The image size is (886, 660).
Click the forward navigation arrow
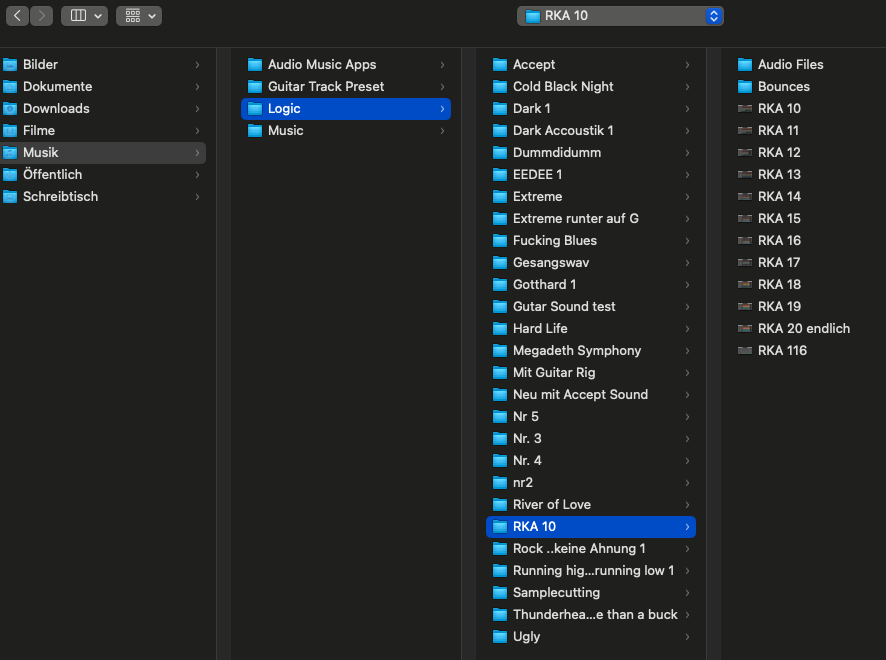click(41, 16)
